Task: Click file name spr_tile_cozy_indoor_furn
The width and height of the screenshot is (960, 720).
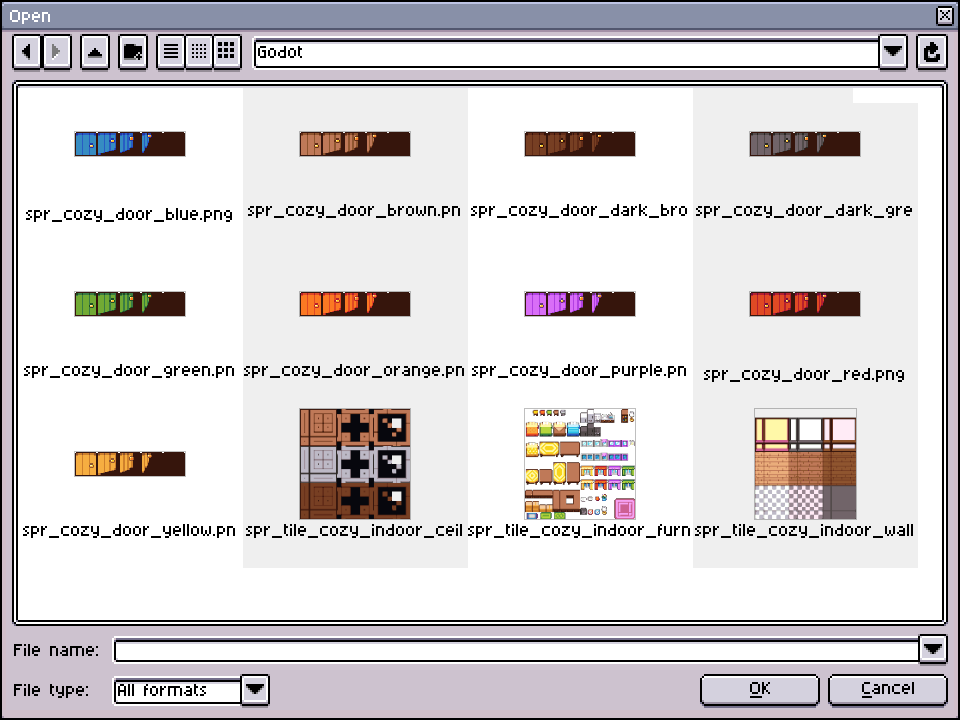Action: pos(579,530)
